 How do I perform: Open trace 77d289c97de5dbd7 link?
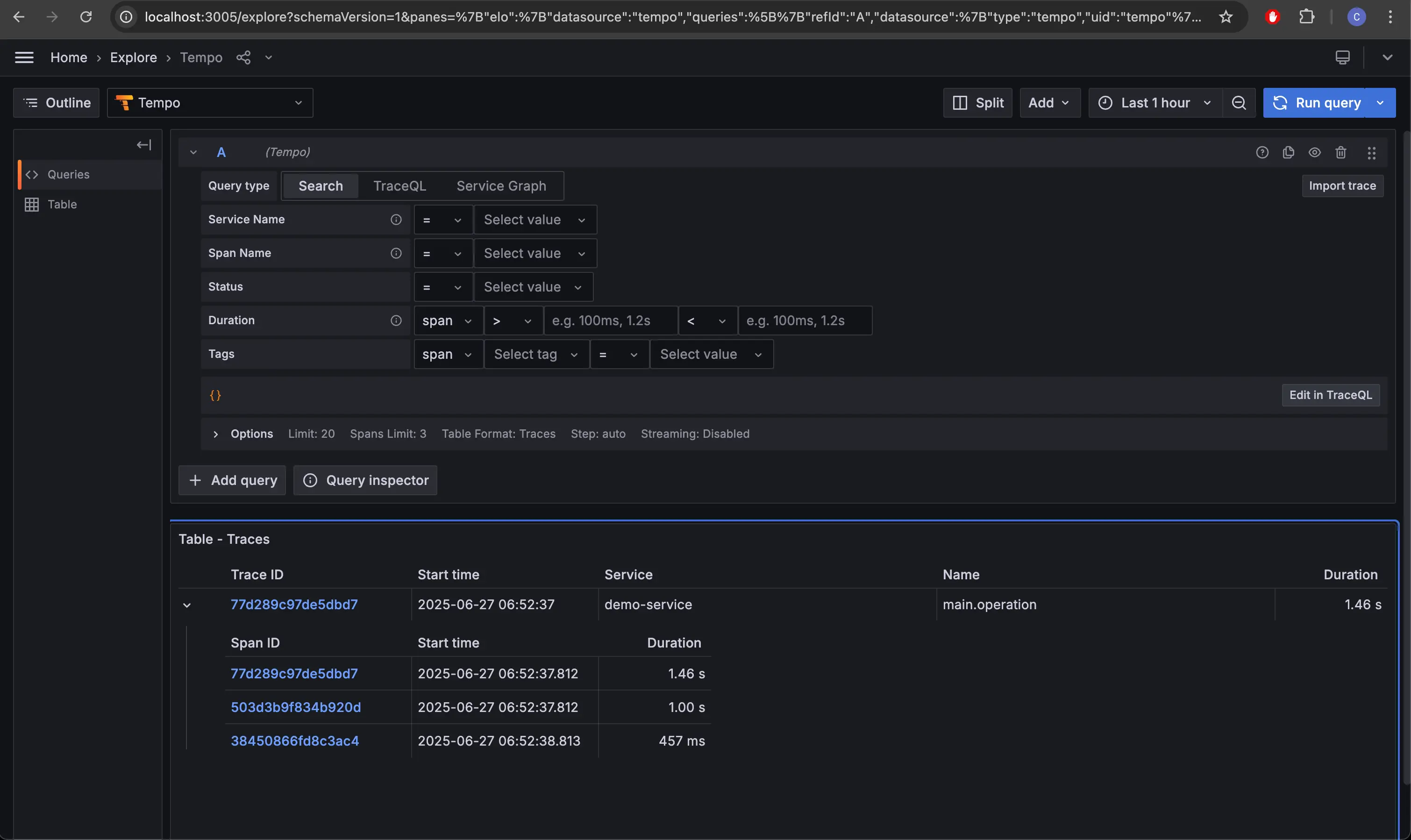point(294,604)
